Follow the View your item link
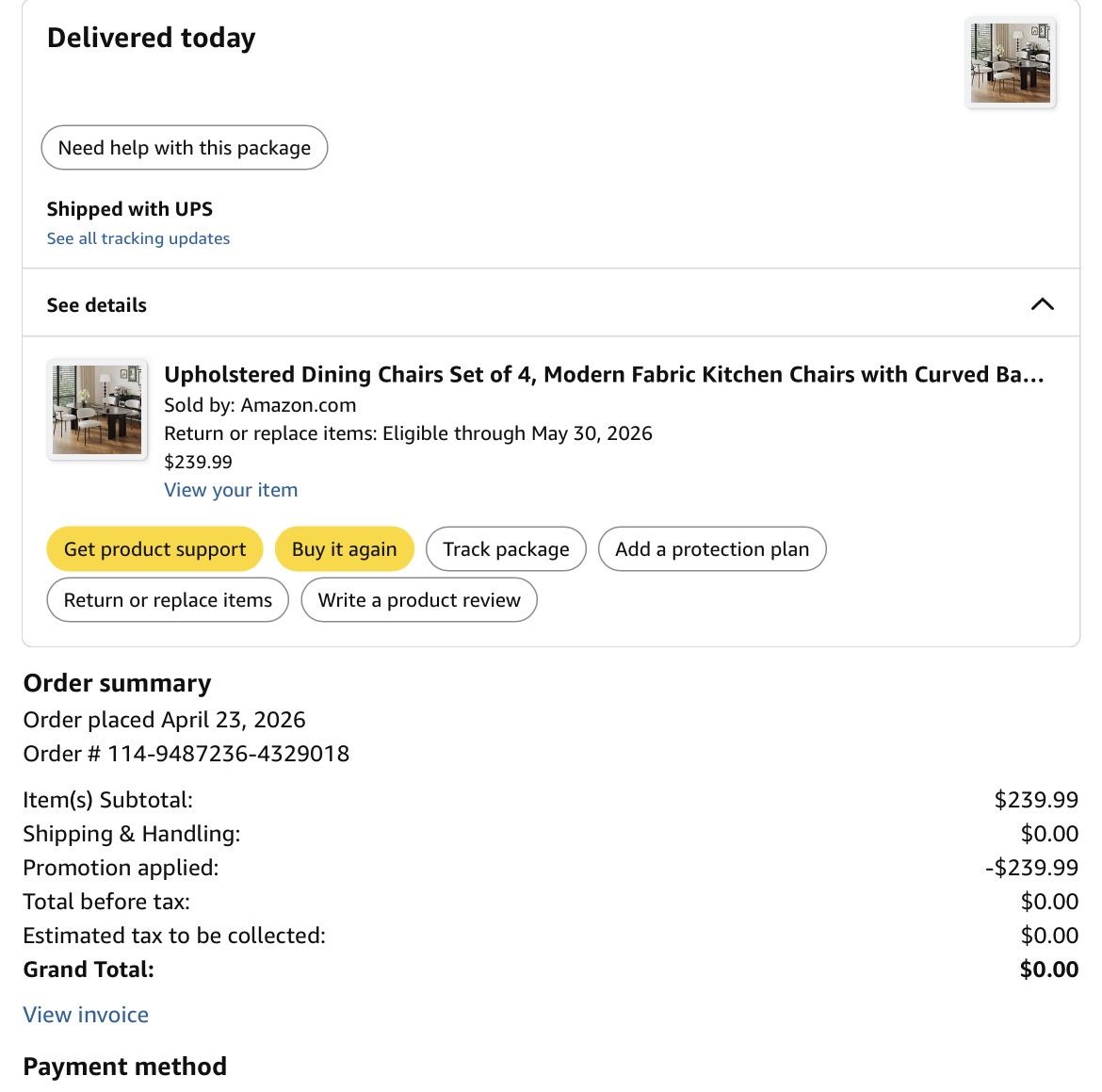Screen dimensions: 1102x1092 [x=231, y=490]
